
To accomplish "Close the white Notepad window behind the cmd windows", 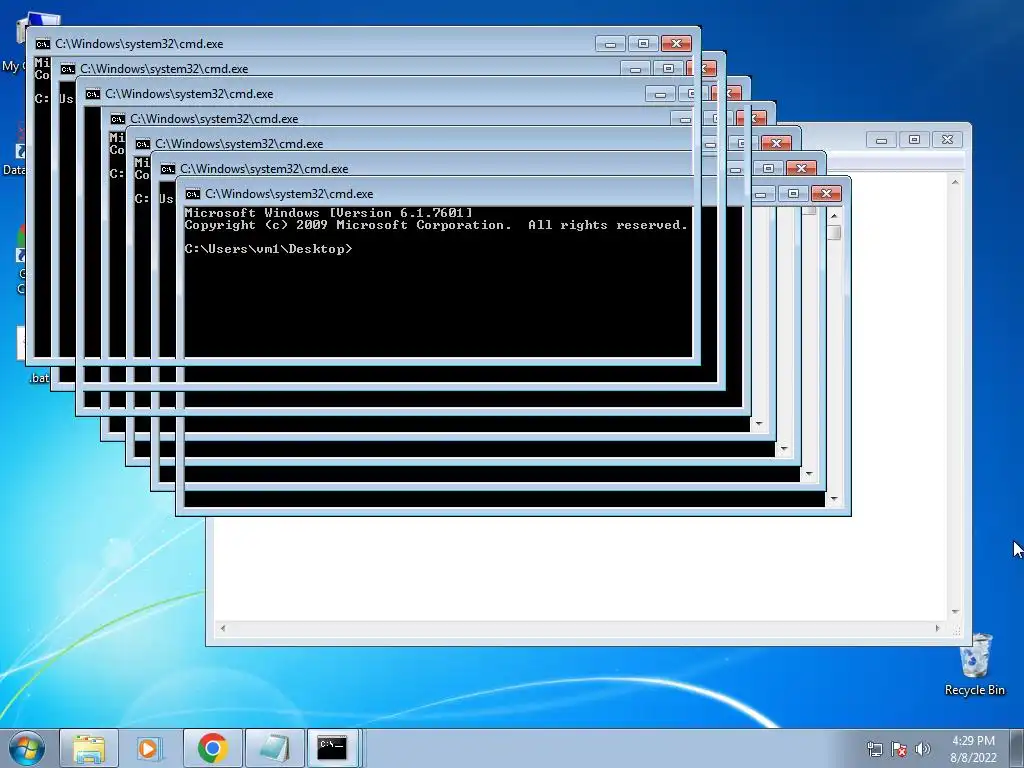I will click(x=948, y=140).
